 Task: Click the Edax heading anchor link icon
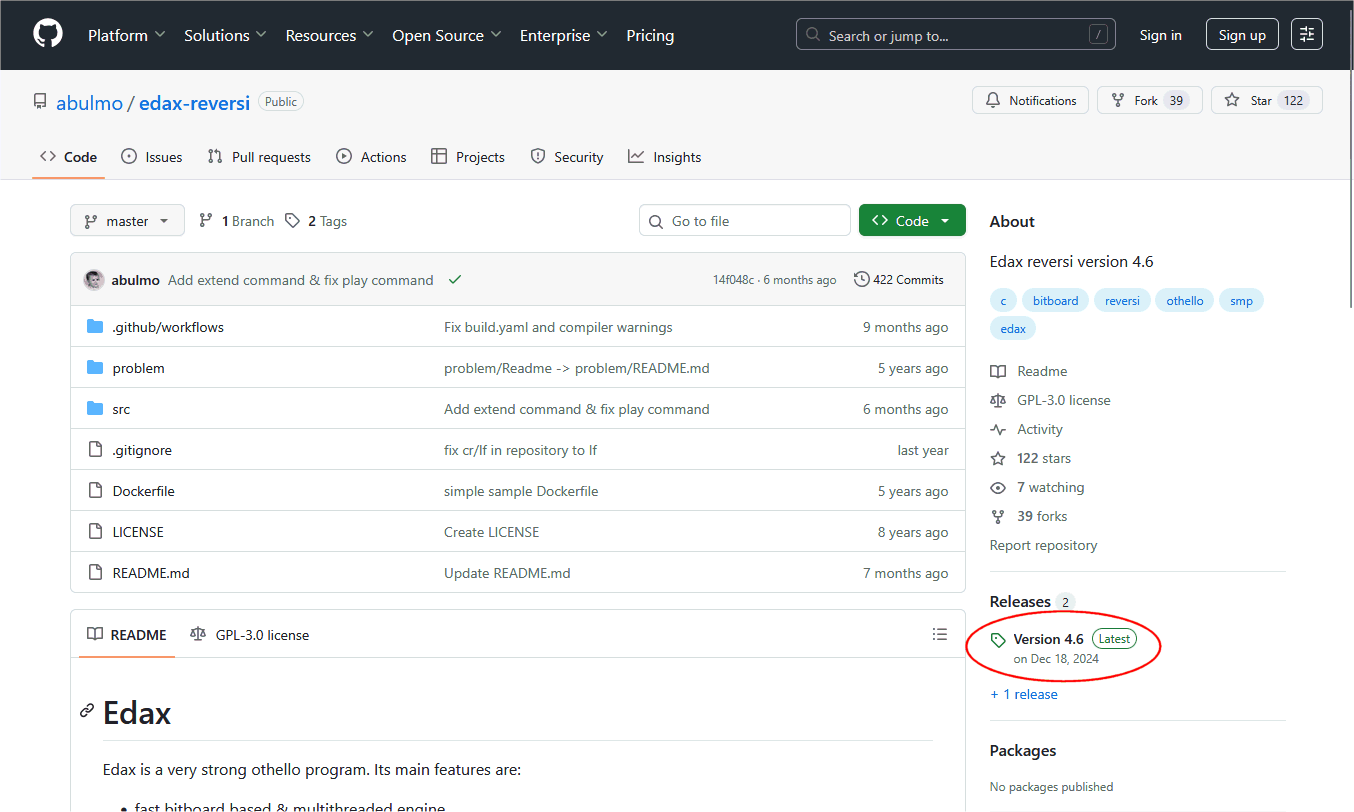87,711
